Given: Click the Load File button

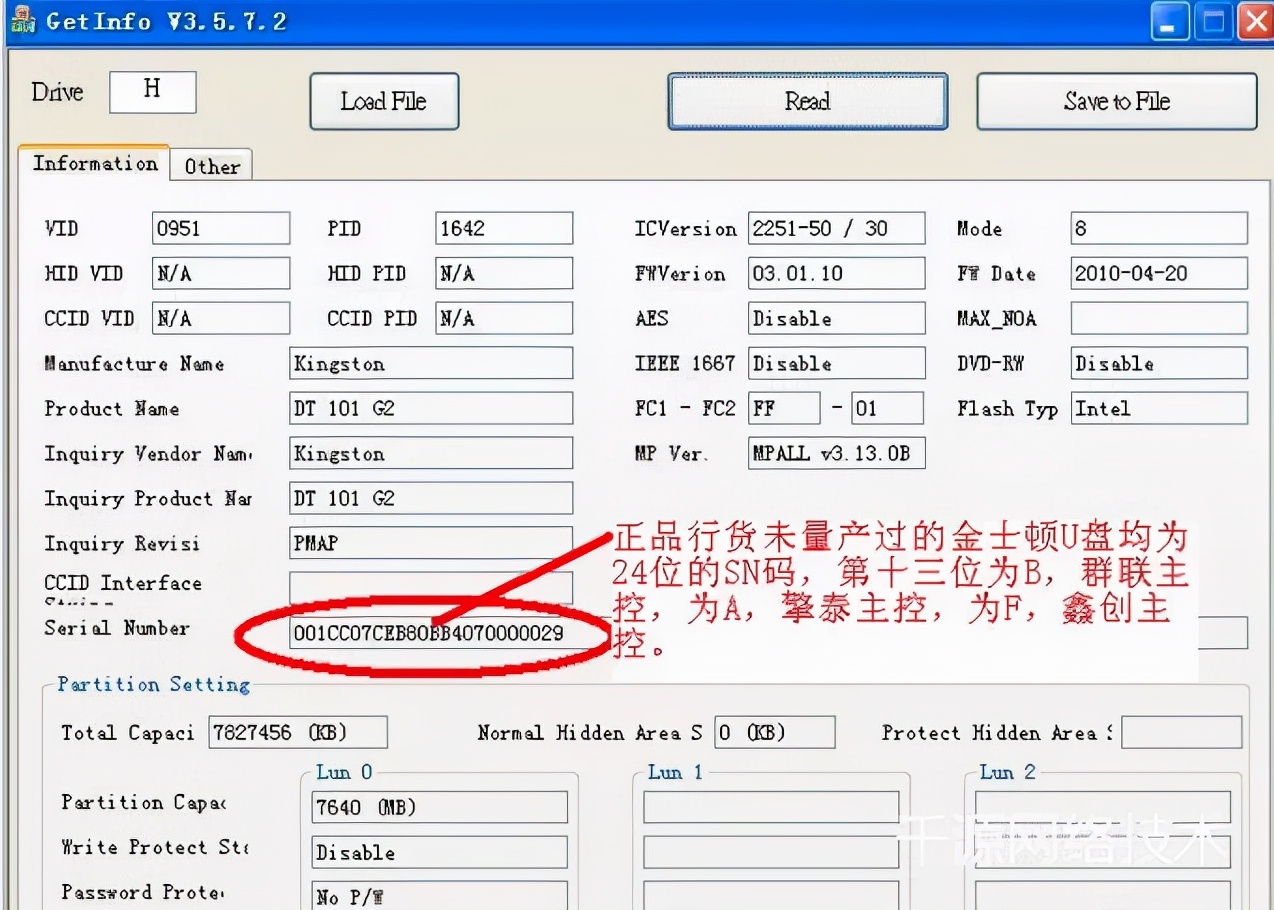Looking at the screenshot, I should tap(384, 101).
